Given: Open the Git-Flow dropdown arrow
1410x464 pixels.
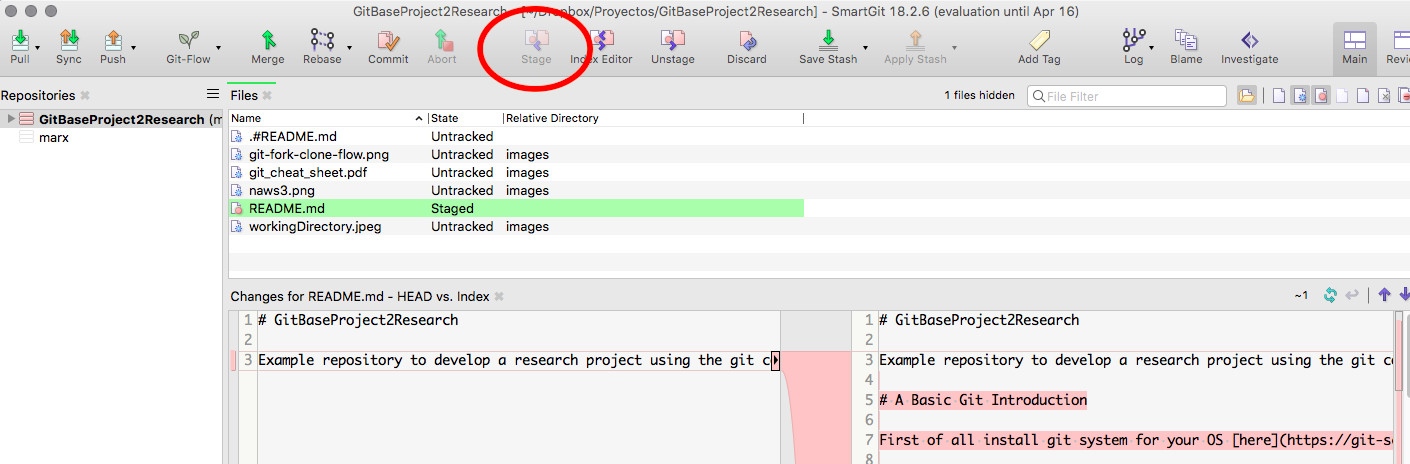Looking at the screenshot, I should coord(218,47).
